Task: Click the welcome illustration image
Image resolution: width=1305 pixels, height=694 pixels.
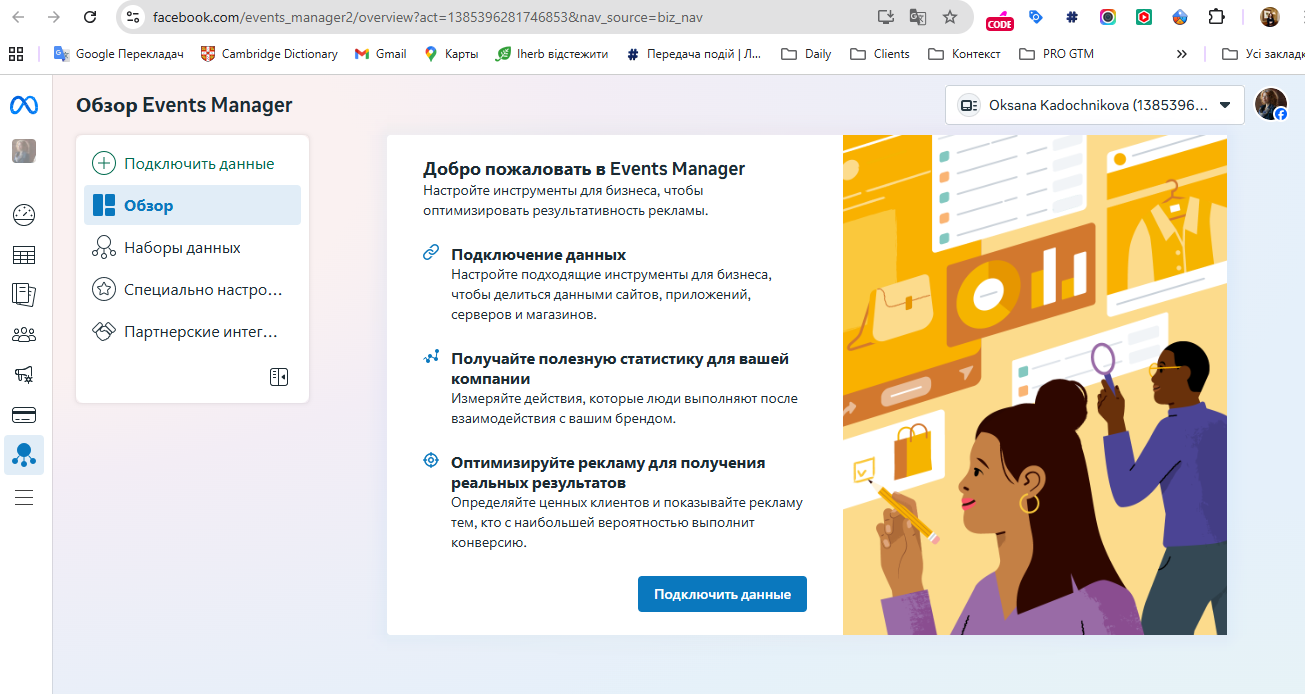Action: coord(1035,385)
